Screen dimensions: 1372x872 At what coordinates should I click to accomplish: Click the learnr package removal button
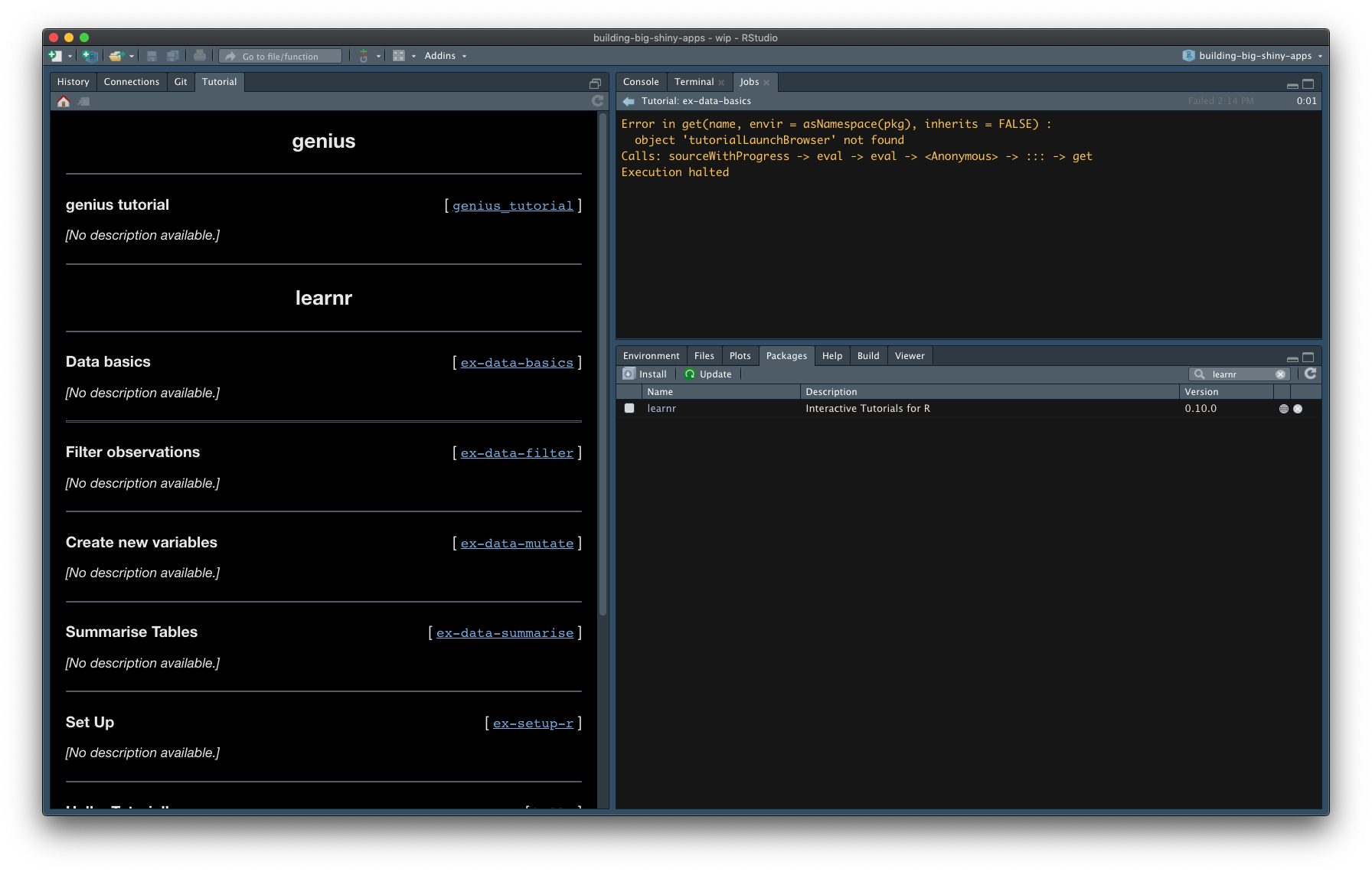point(1298,408)
